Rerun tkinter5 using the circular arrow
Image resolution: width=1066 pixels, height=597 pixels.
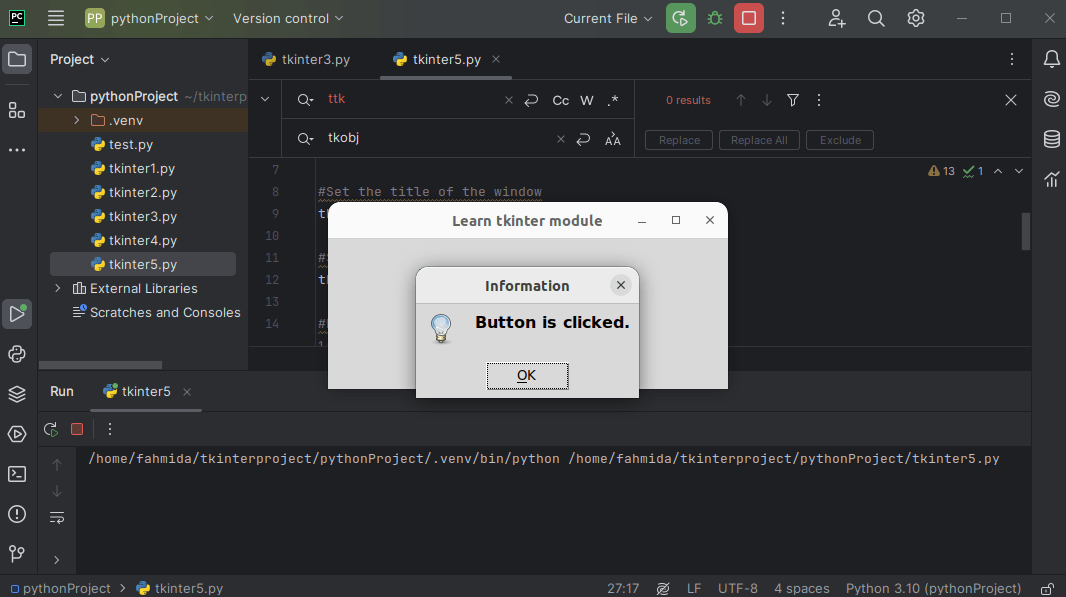click(50, 429)
